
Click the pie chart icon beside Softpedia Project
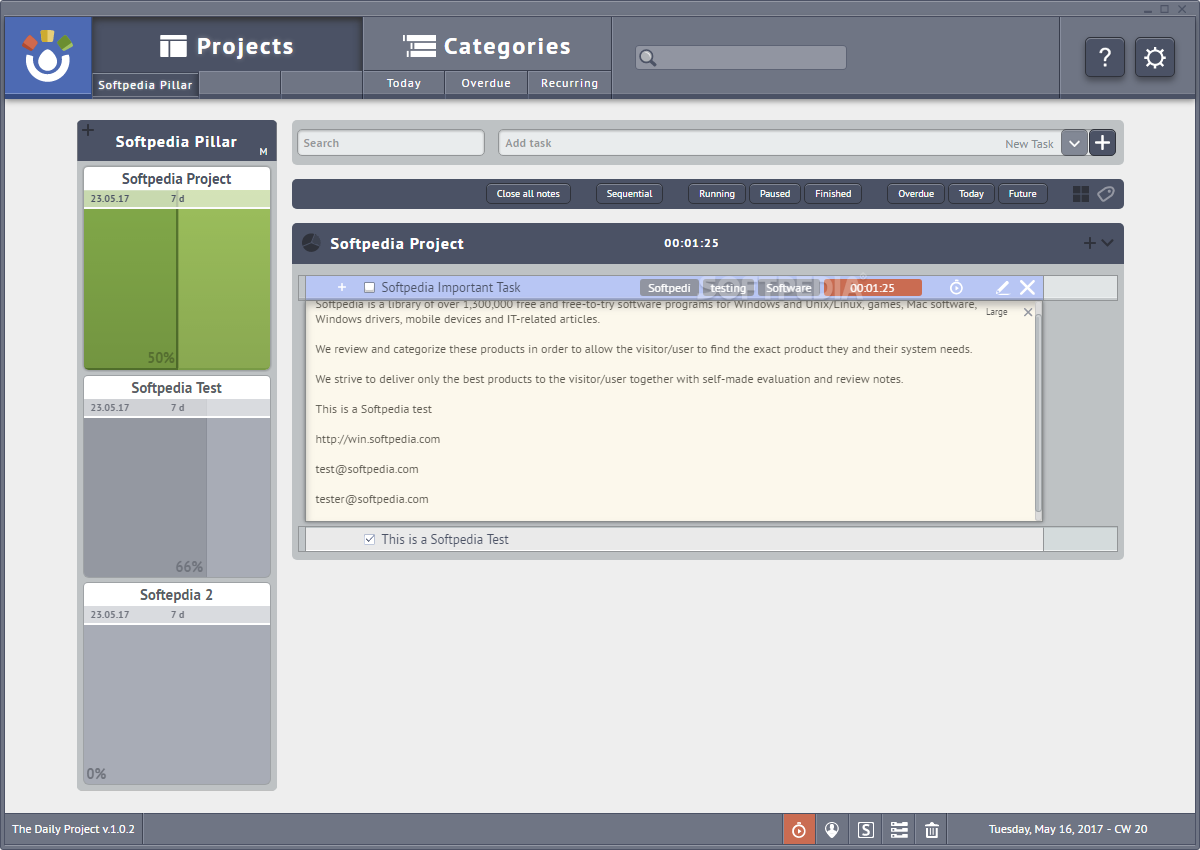pyautogui.click(x=311, y=243)
